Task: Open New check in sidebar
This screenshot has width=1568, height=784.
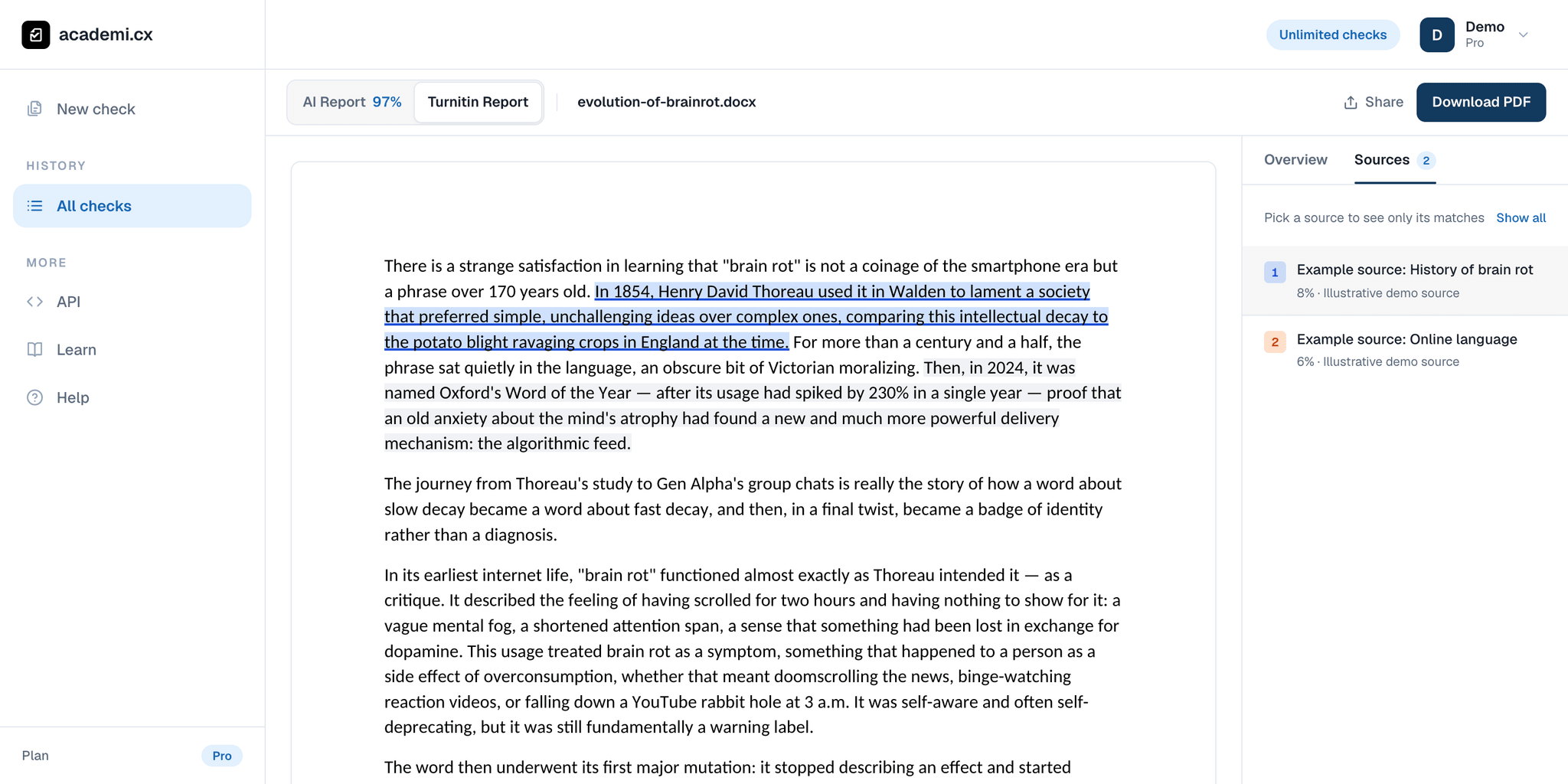Action: click(x=132, y=109)
